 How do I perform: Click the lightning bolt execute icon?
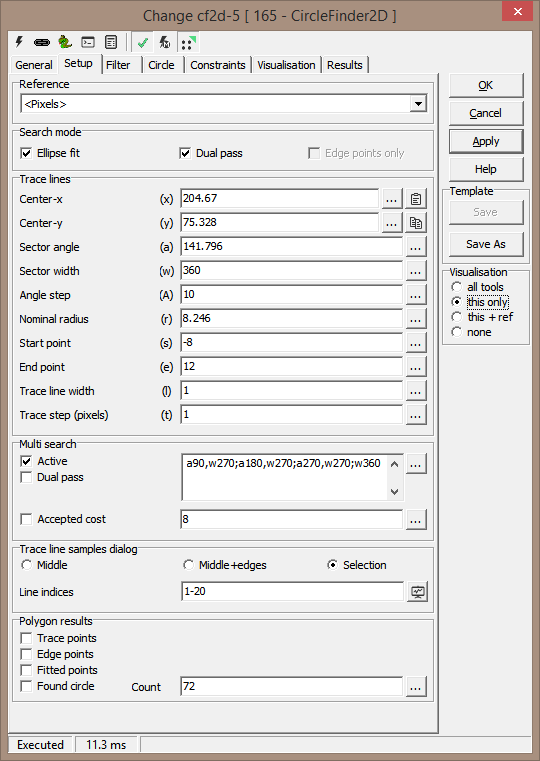(19, 42)
